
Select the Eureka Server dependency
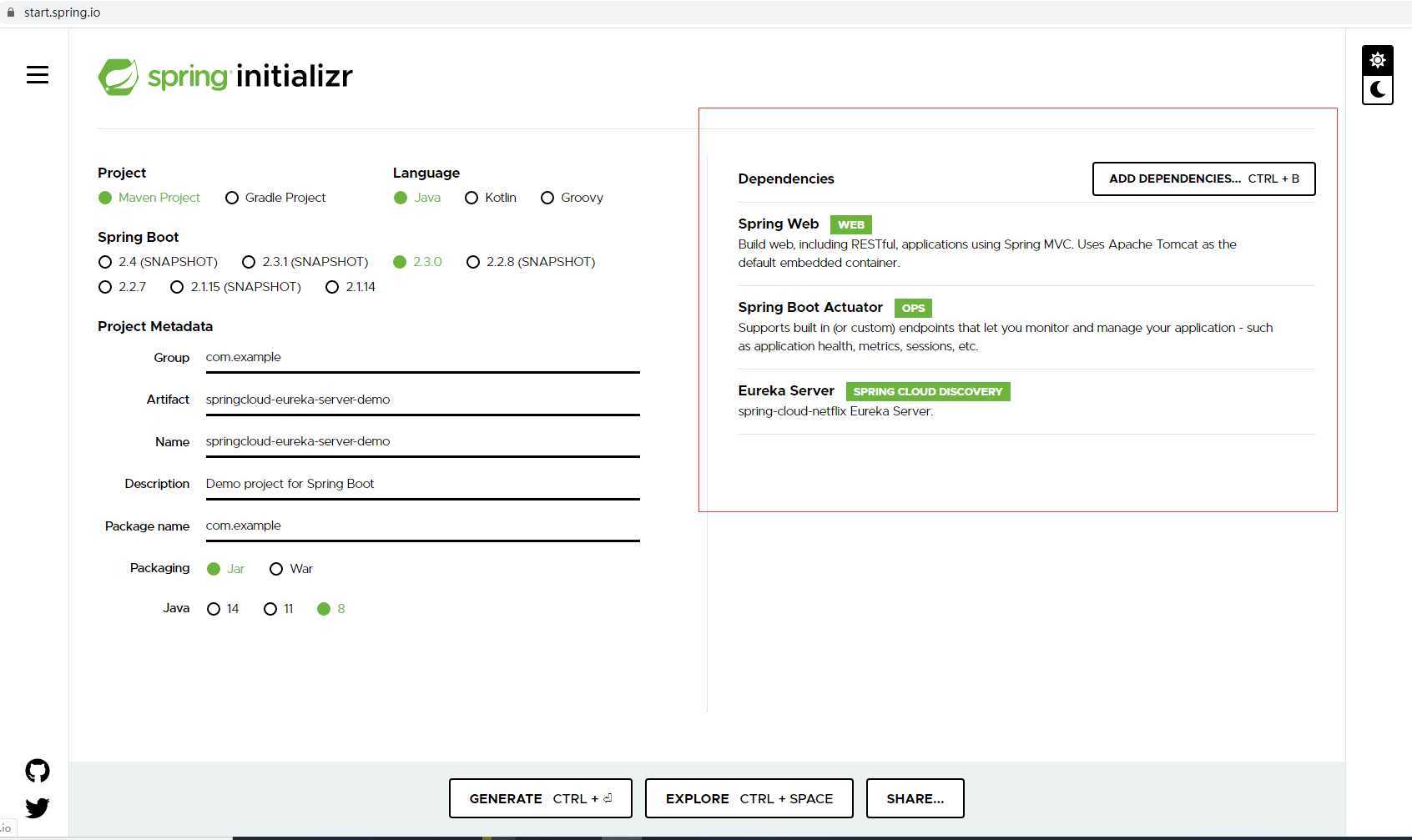[1026, 401]
